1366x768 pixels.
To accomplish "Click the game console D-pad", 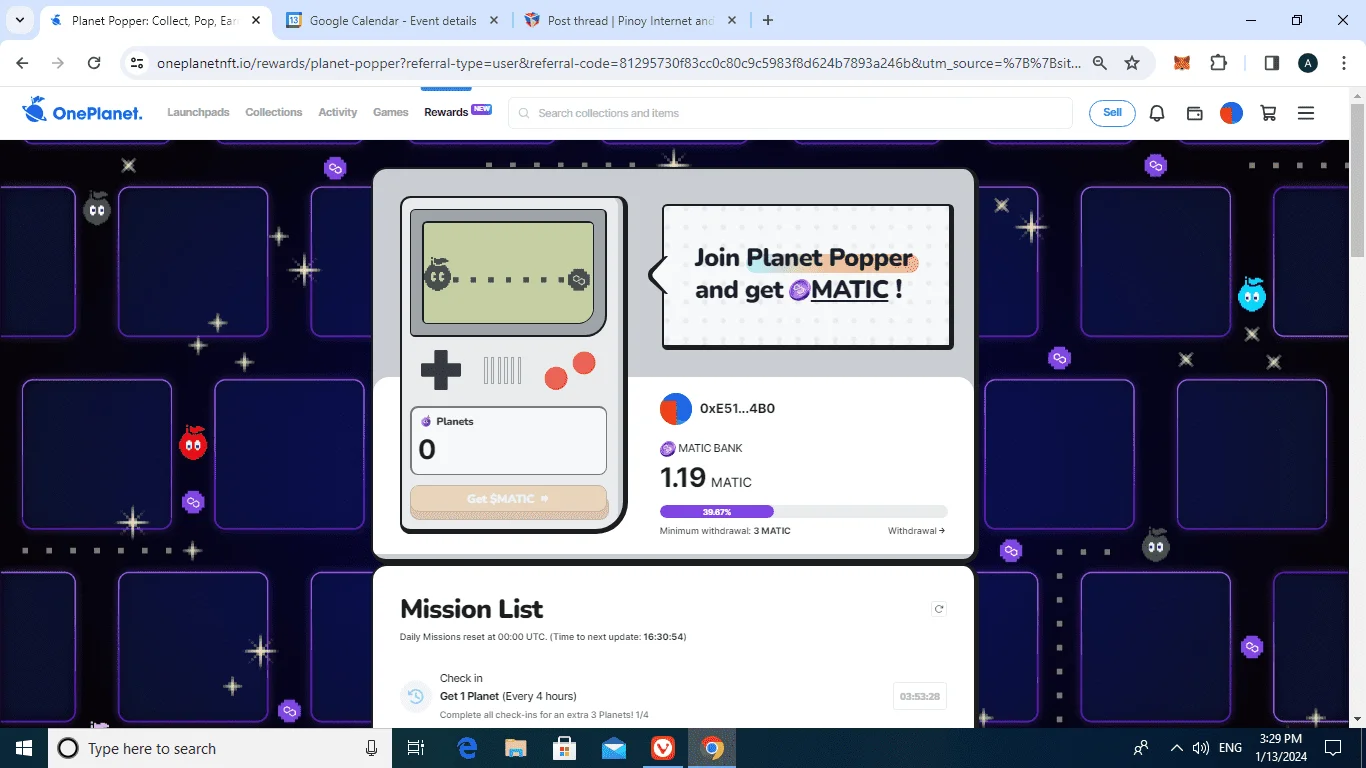I will click(441, 370).
